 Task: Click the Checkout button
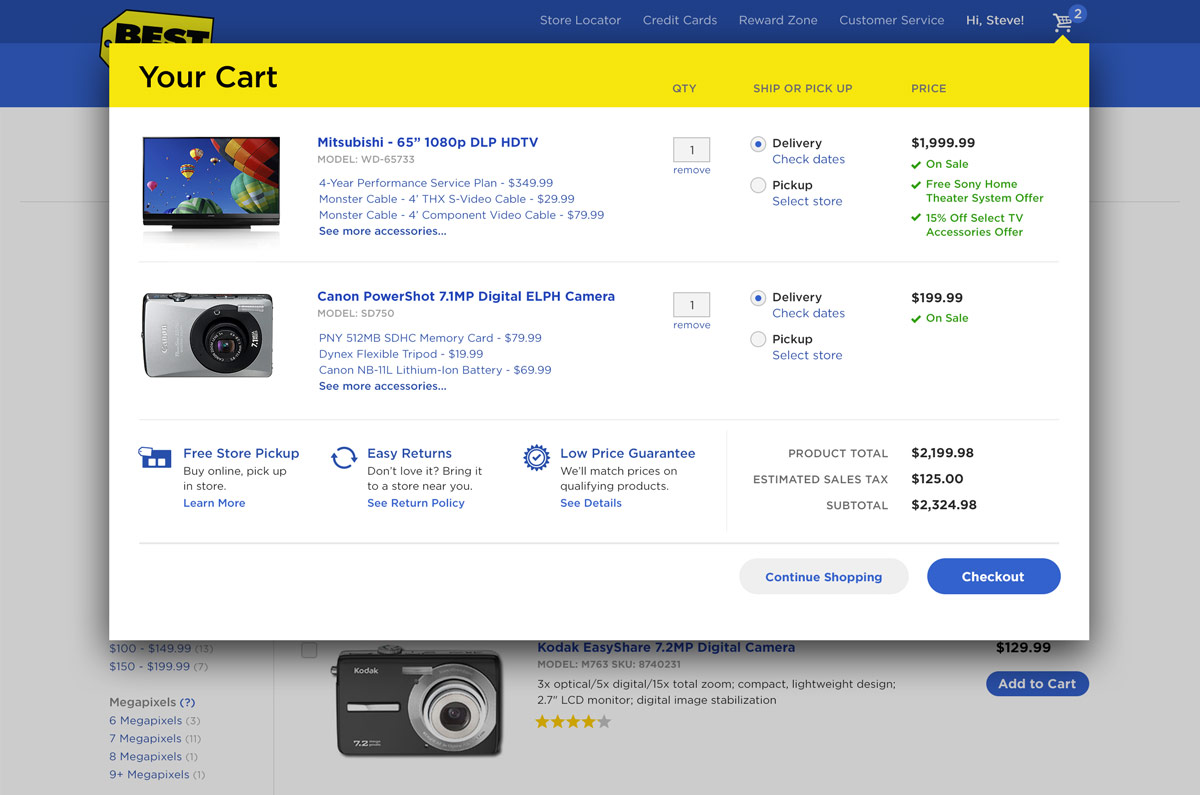click(x=993, y=576)
